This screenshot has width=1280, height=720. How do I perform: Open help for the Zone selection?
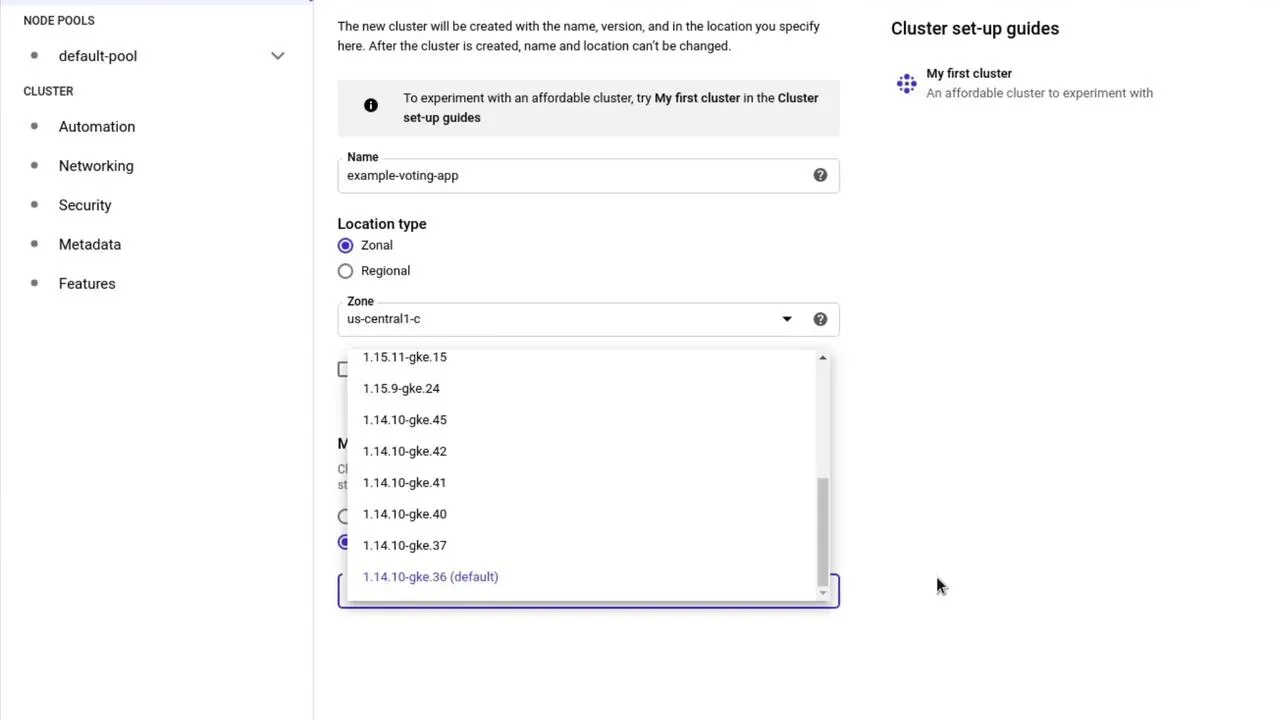coord(820,318)
